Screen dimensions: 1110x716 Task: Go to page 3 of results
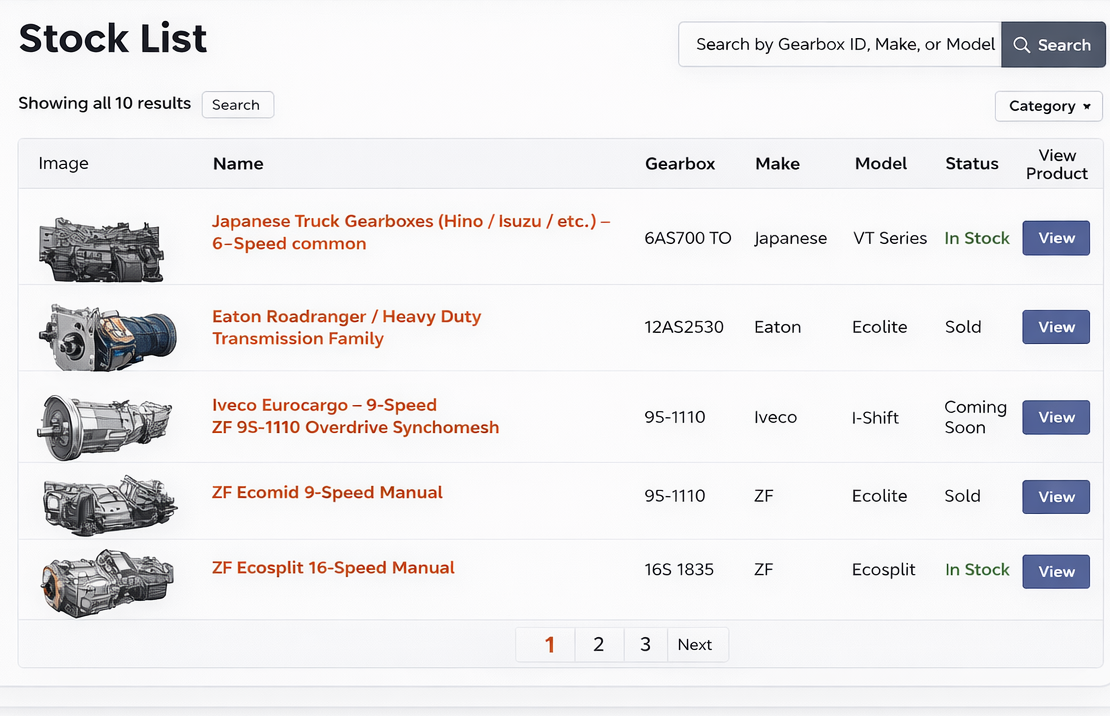[645, 645]
